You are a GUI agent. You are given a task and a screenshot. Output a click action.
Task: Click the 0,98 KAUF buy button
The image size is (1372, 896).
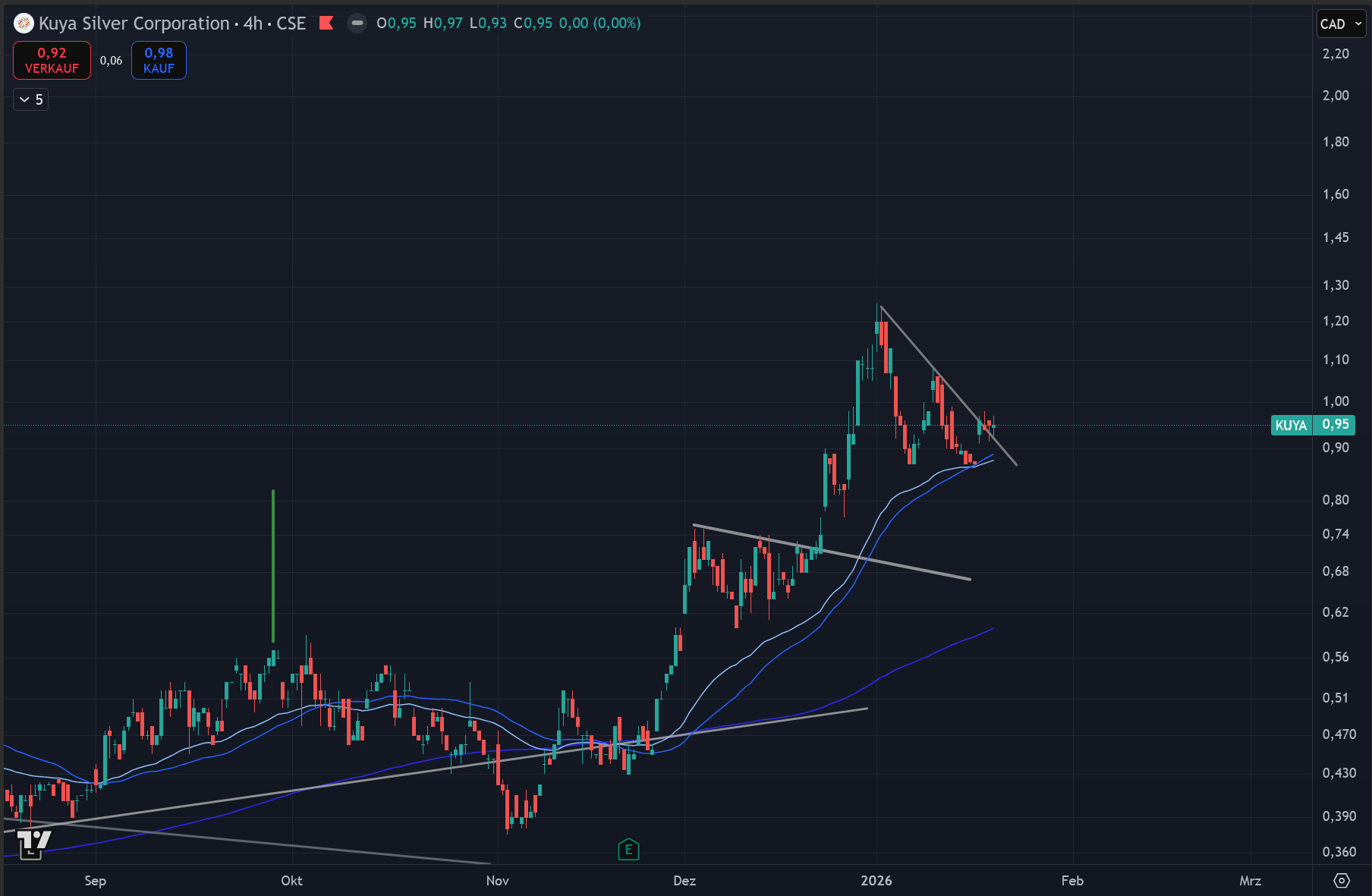159,60
